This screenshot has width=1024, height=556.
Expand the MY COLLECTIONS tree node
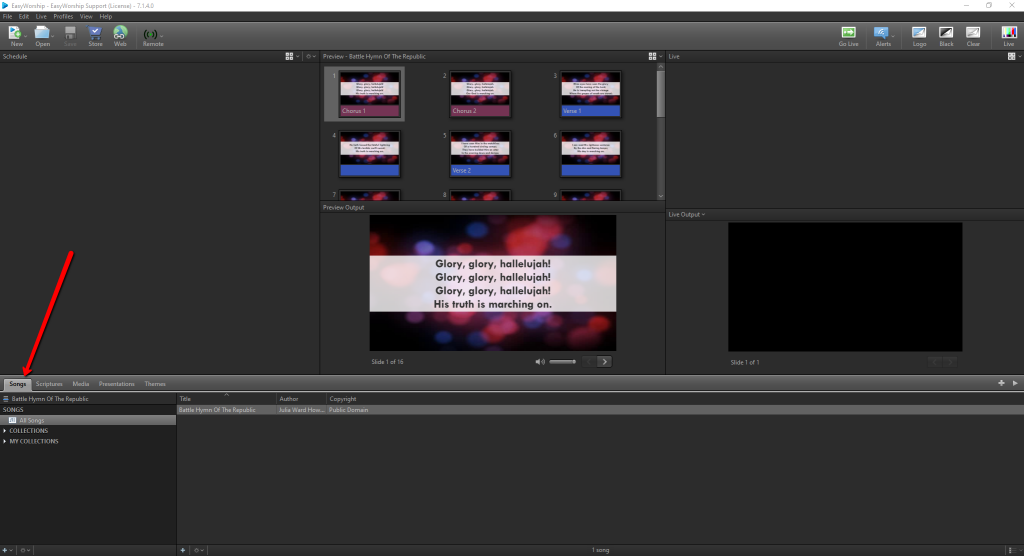(x=5, y=441)
